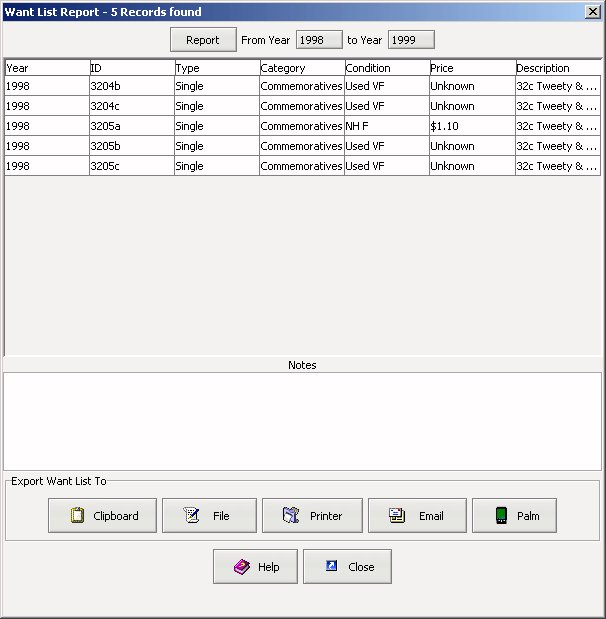Sort by the Year column header
This screenshot has height=619, width=606.
pyautogui.click(x=46, y=68)
